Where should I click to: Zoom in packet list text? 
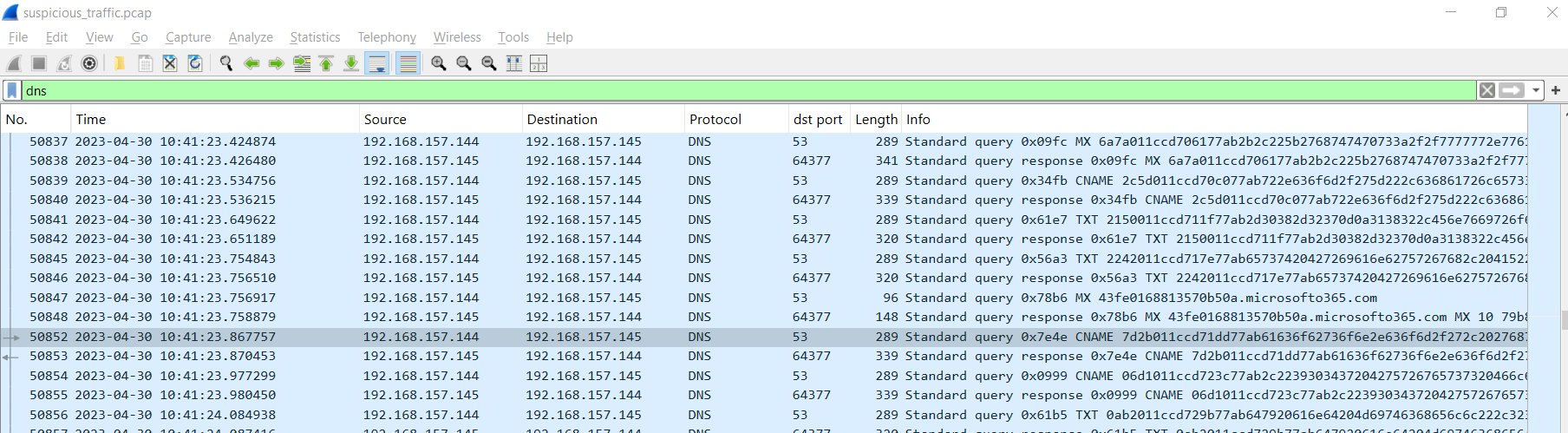[x=439, y=63]
